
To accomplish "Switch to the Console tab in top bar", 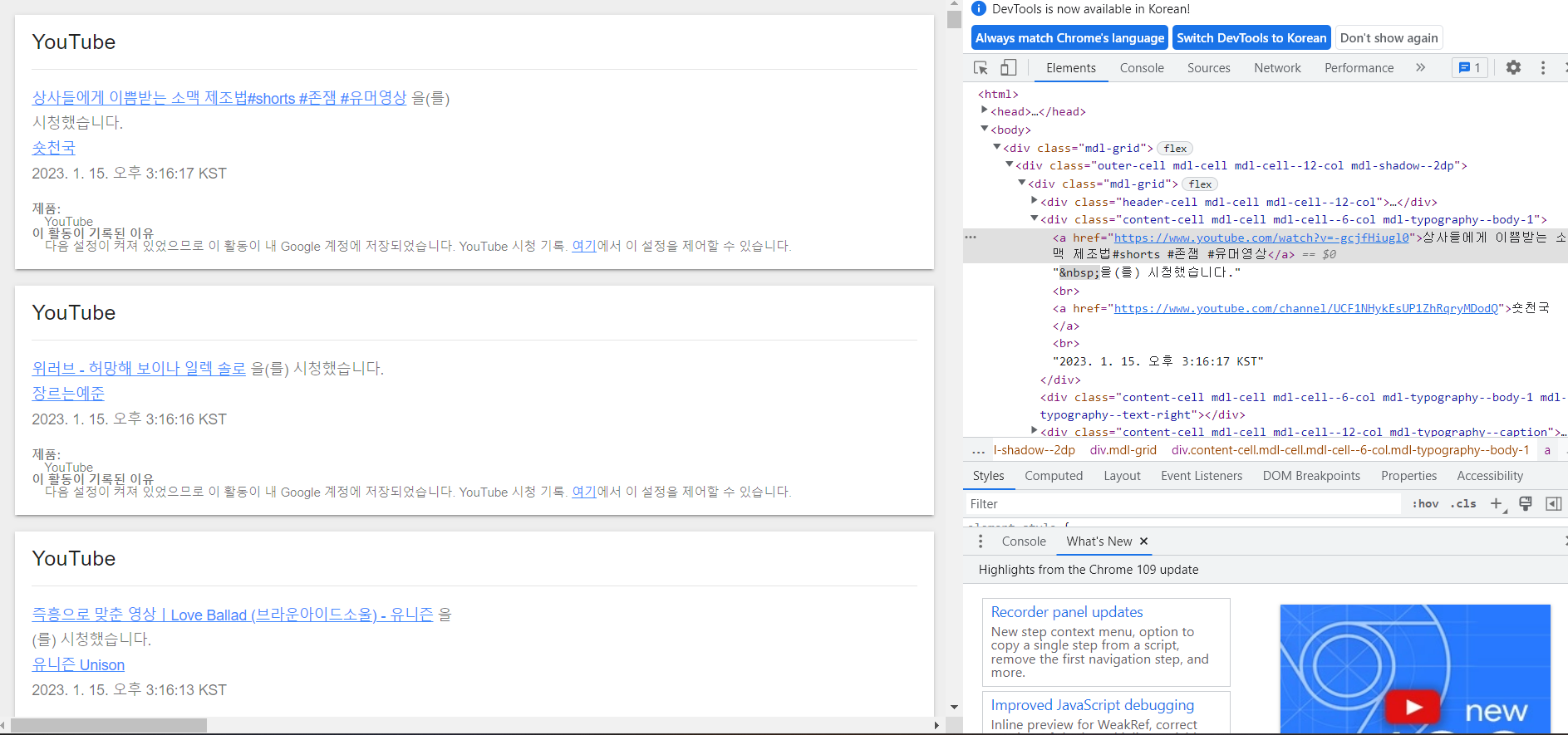I will tap(1142, 68).
